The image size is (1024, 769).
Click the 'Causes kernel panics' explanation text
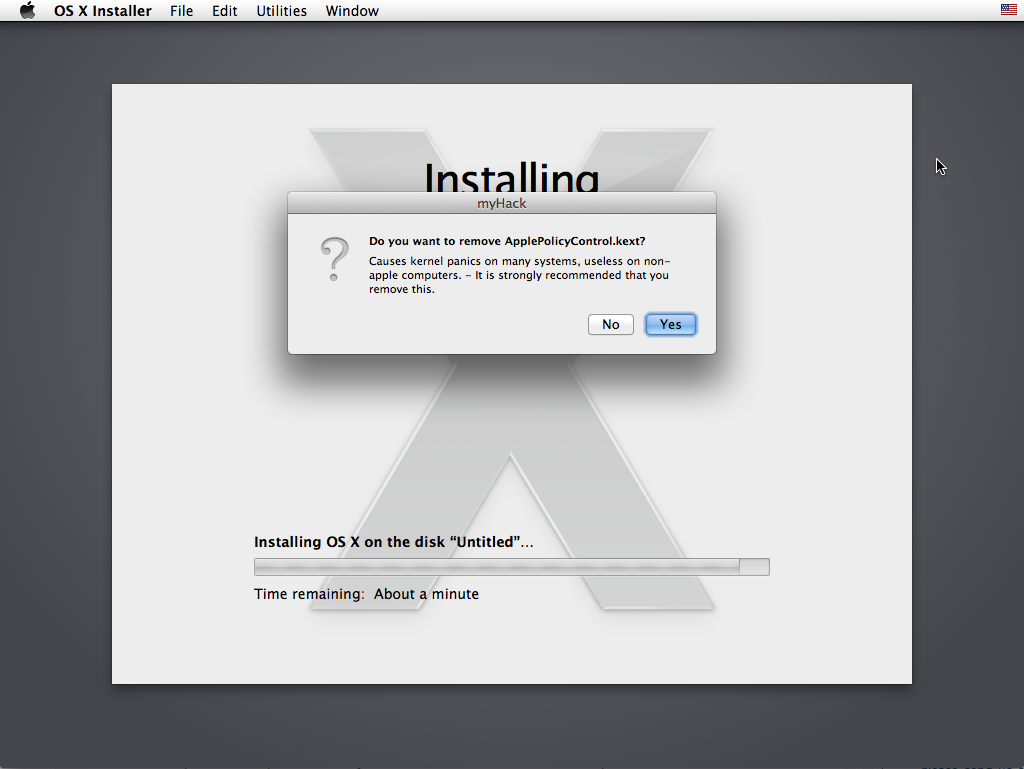pyautogui.click(x=520, y=275)
